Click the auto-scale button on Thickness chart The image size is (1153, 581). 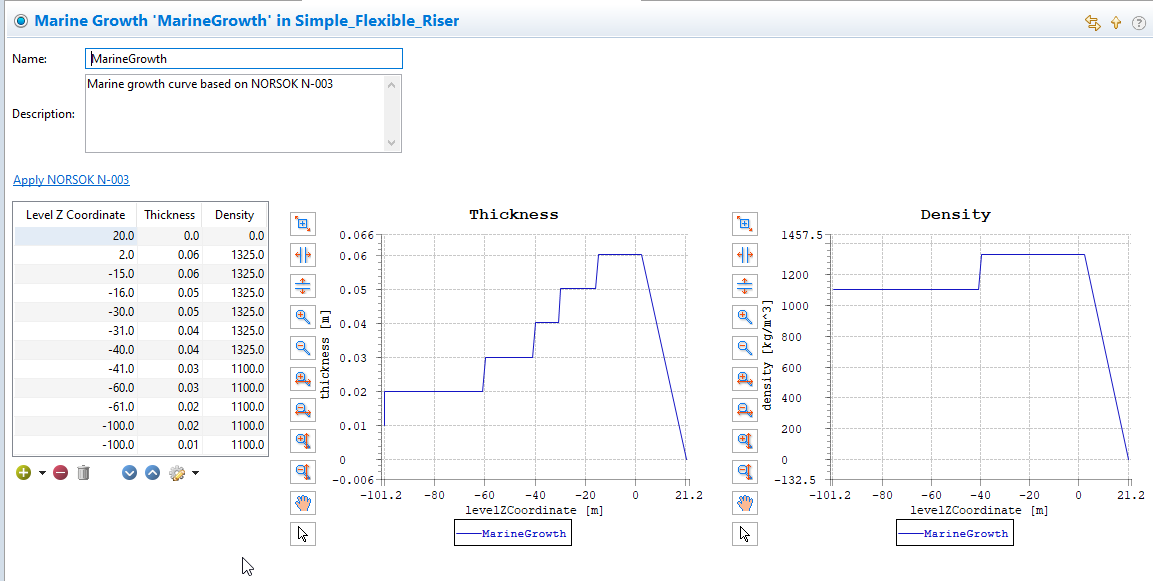click(x=302, y=224)
